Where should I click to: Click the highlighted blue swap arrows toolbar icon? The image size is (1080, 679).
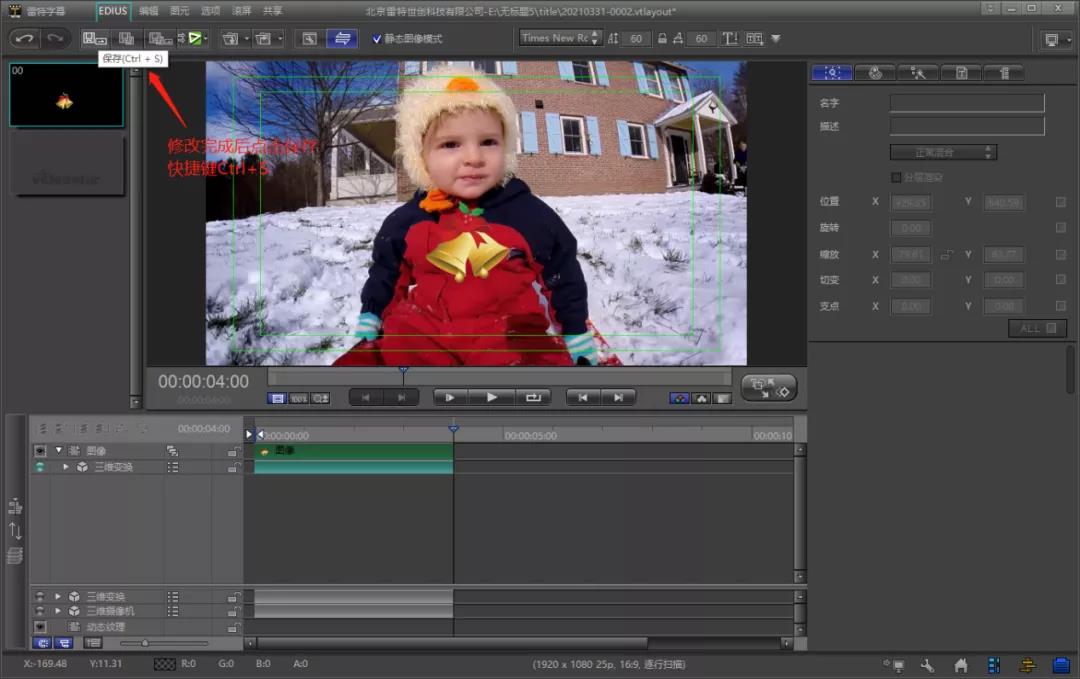pos(342,39)
